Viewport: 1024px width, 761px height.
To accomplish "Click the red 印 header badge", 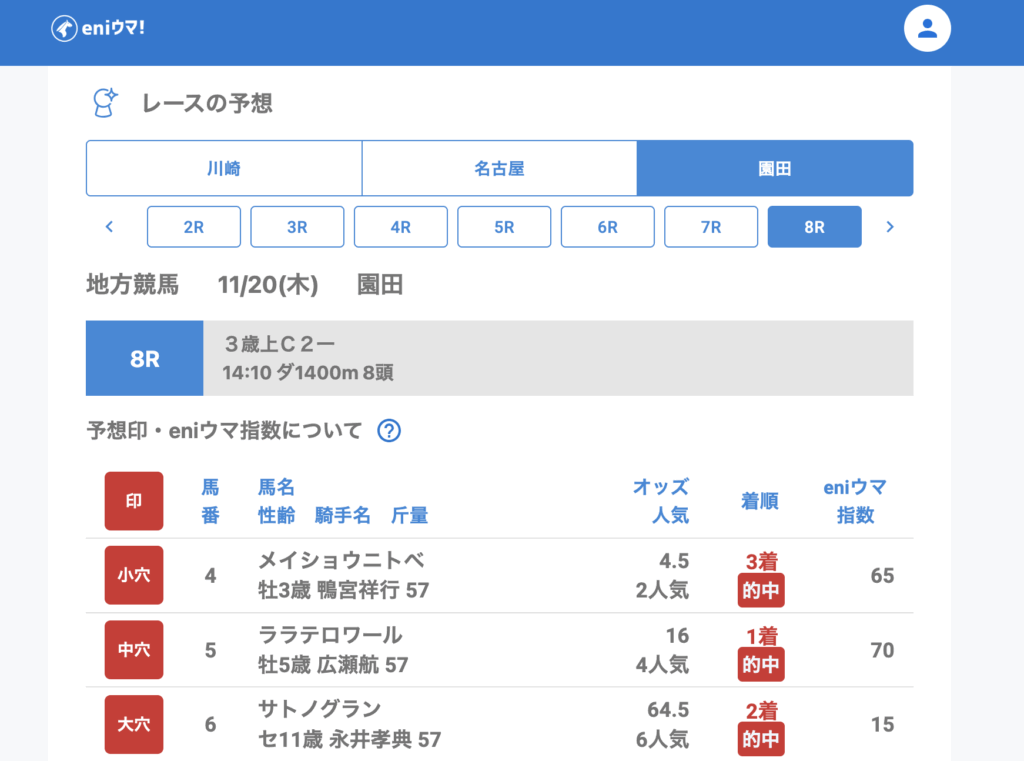I will [134, 501].
